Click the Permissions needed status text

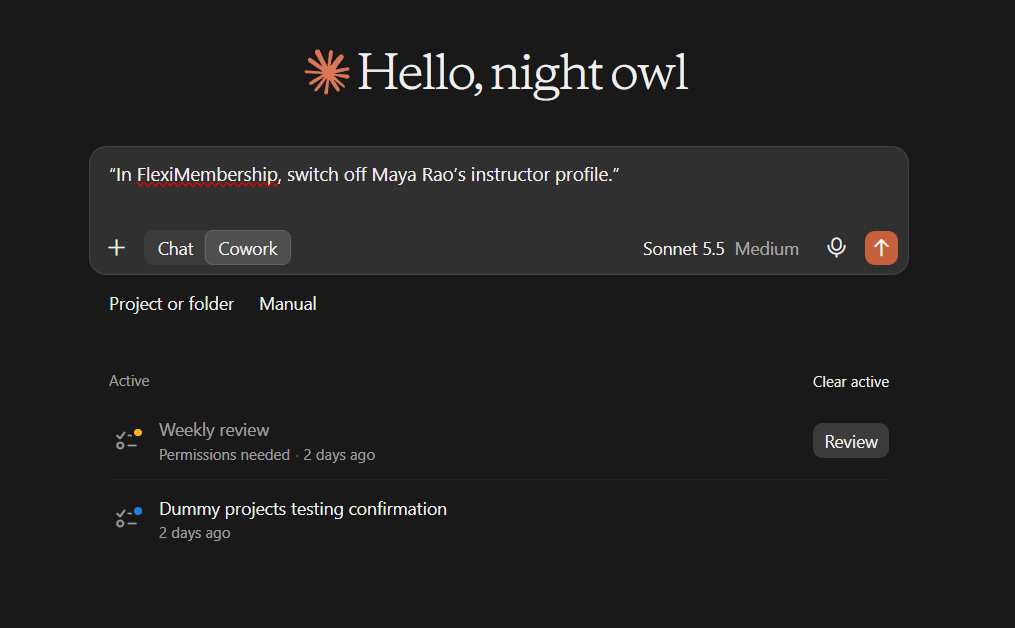pyautogui.click(x=224, y=455)
